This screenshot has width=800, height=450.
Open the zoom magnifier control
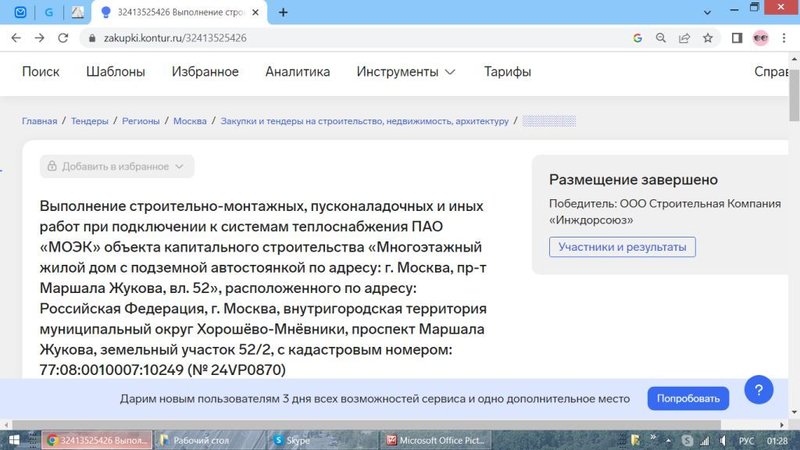coord(661,38)
